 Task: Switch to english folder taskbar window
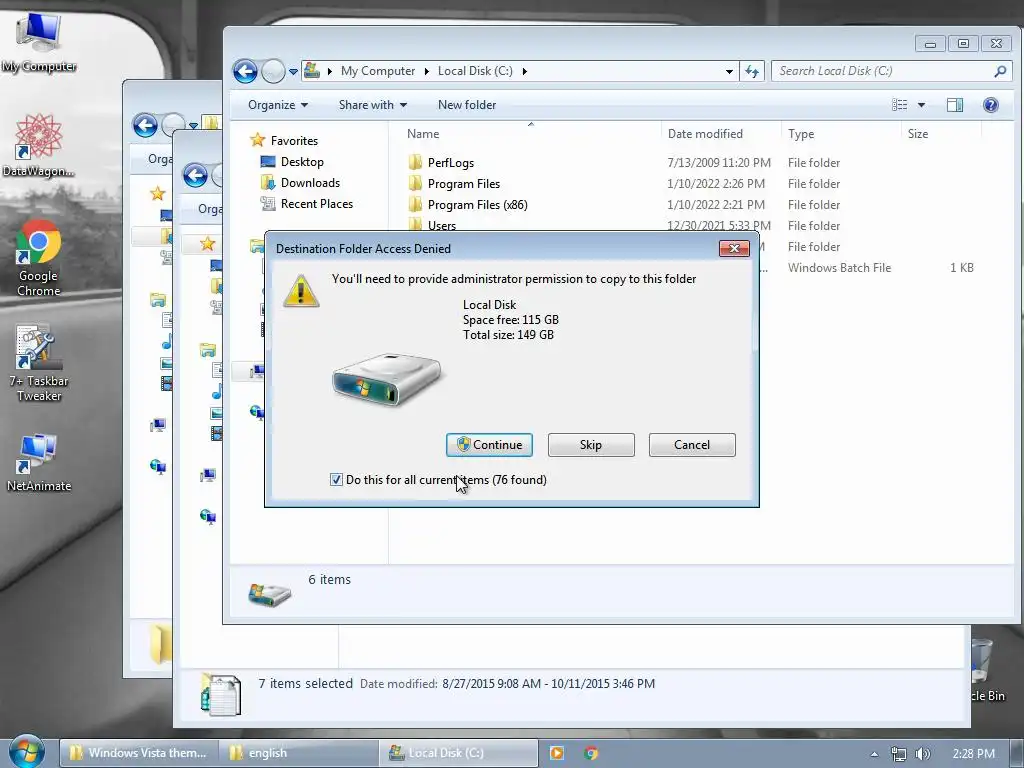(x=298, y=753)
